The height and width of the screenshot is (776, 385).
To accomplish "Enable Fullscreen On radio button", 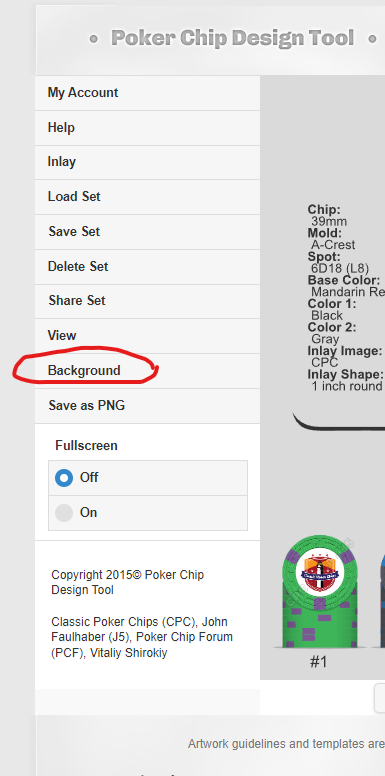I will [x=64, y=513].
